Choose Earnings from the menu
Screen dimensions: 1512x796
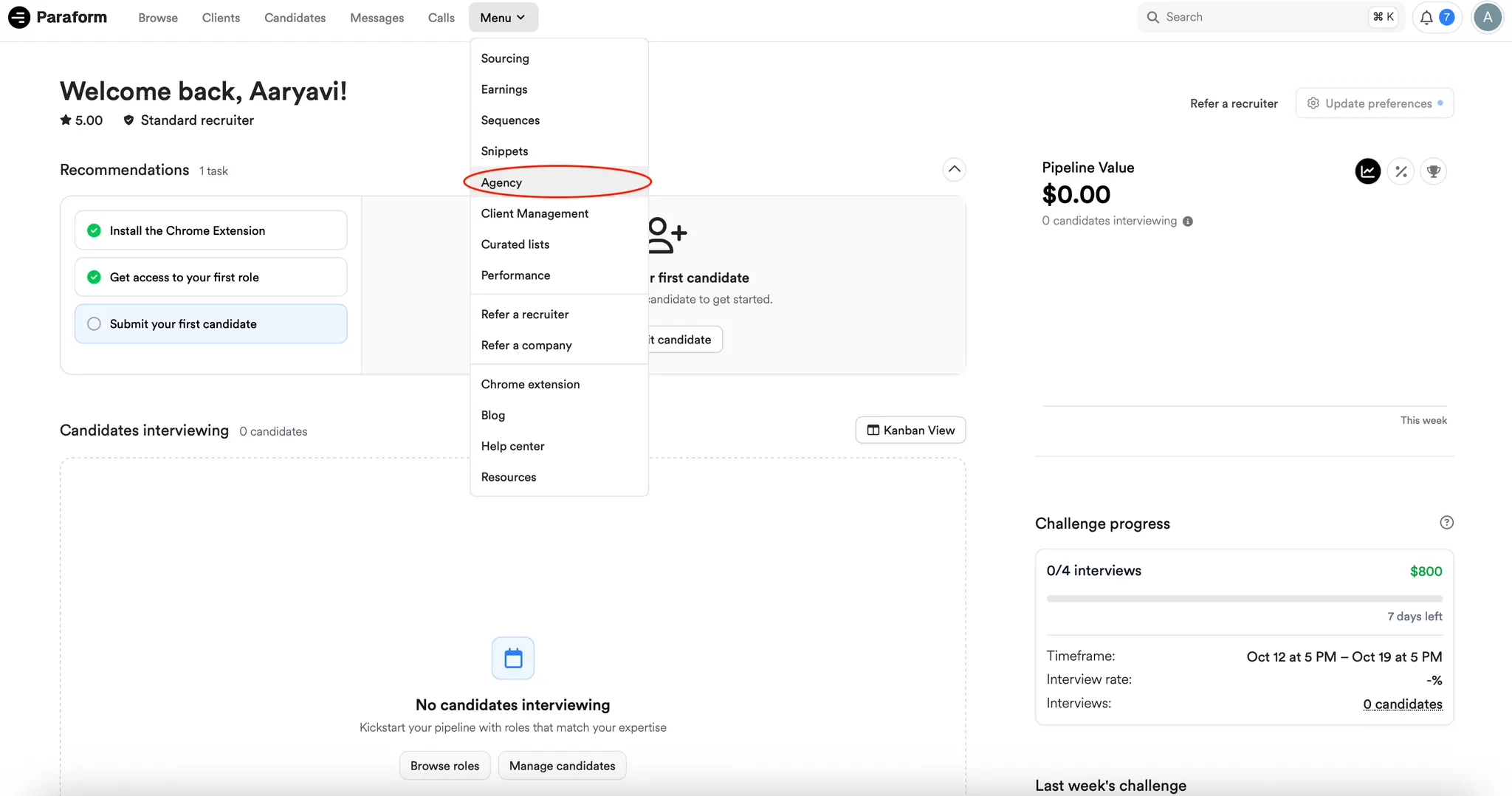click(559, 89)
